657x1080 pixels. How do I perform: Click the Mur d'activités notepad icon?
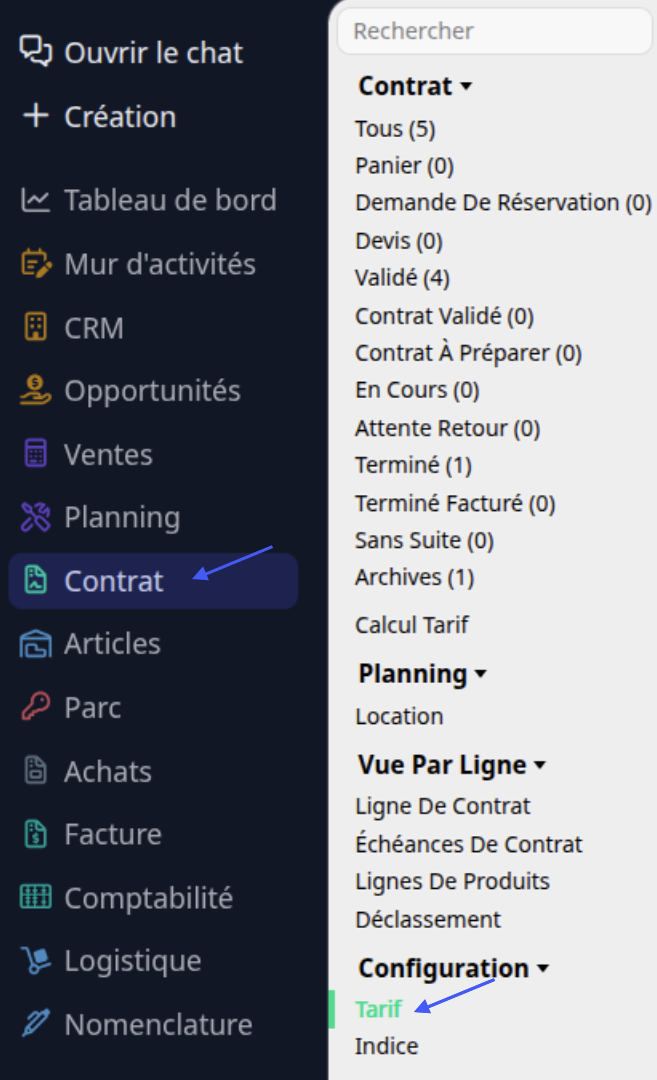[x=36, y=264]
